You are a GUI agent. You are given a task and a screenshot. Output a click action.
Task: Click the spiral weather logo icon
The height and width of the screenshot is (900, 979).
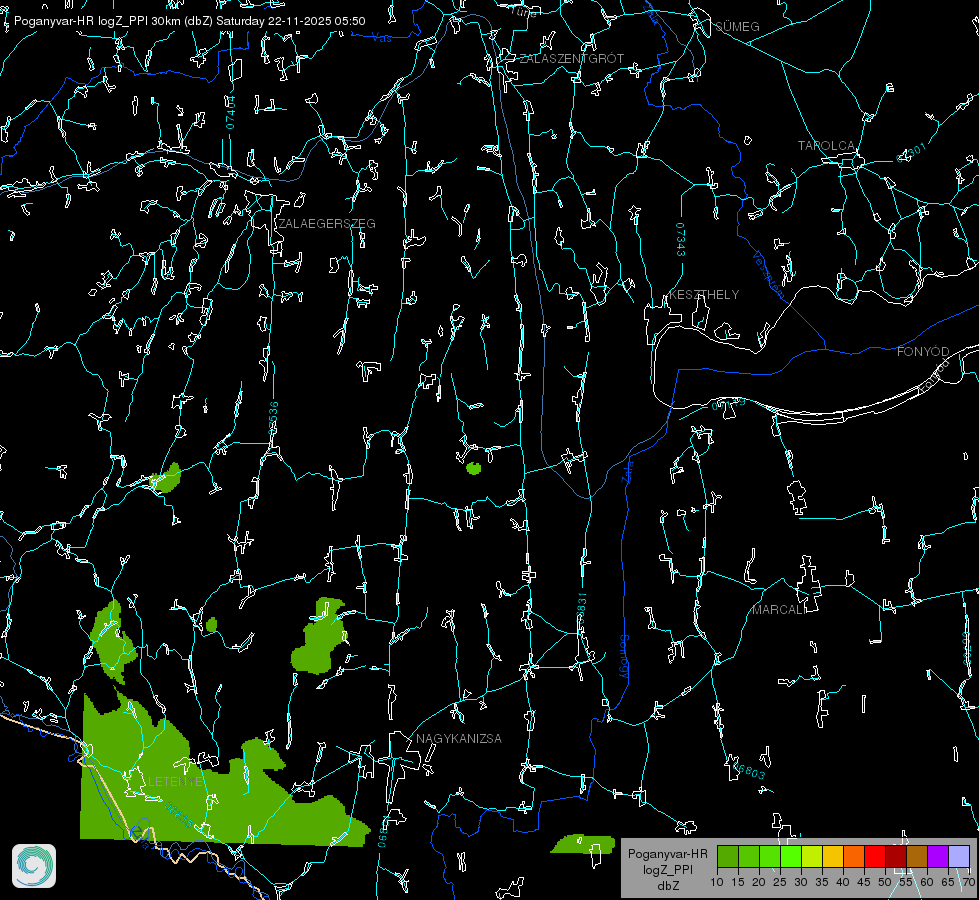click(x=34, y=866)
